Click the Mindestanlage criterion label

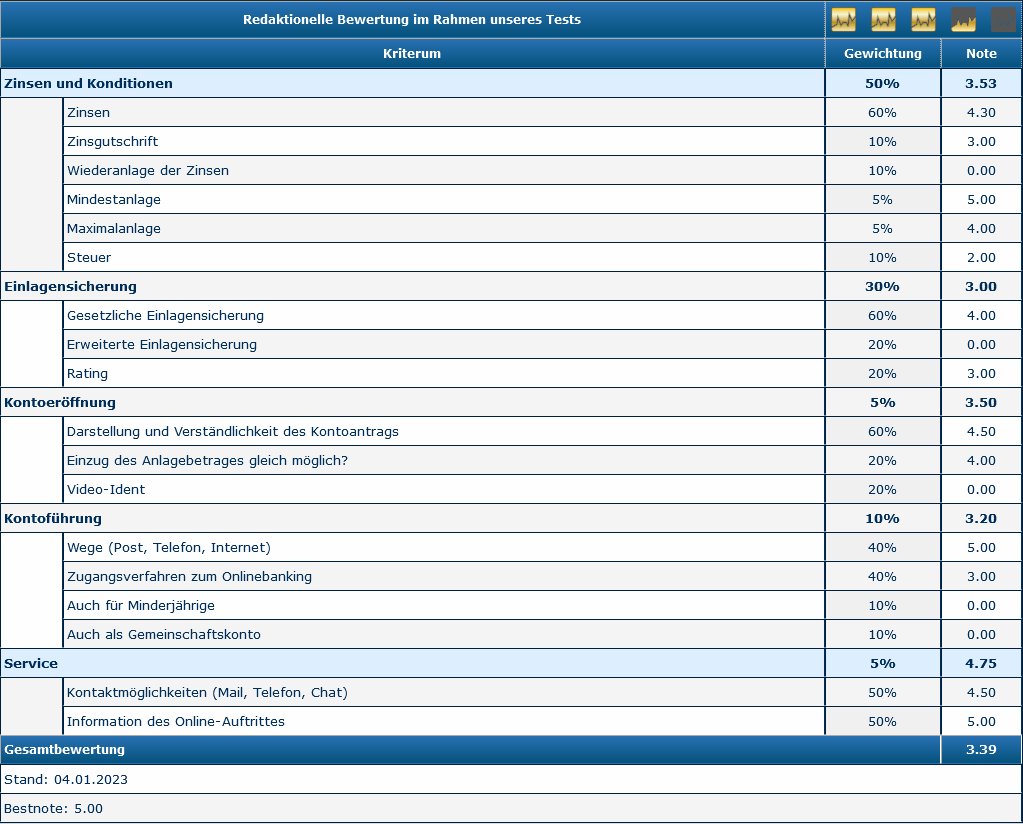(x=114, y=200)
